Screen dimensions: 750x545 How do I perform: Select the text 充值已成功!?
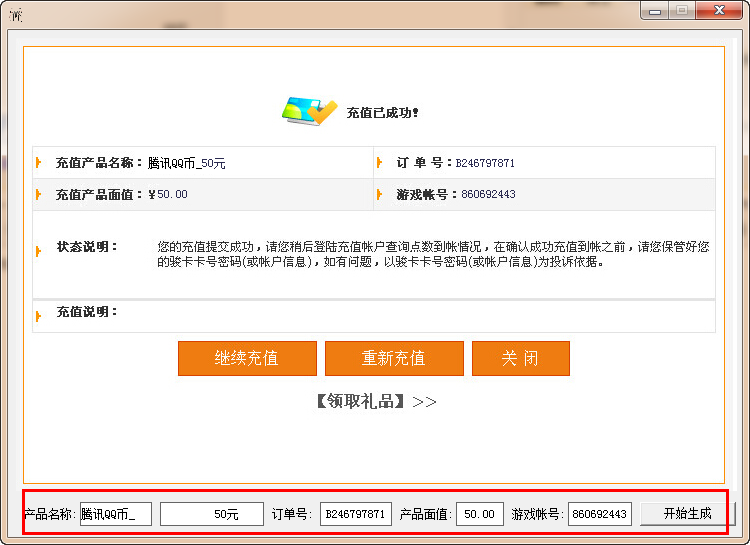383,113
